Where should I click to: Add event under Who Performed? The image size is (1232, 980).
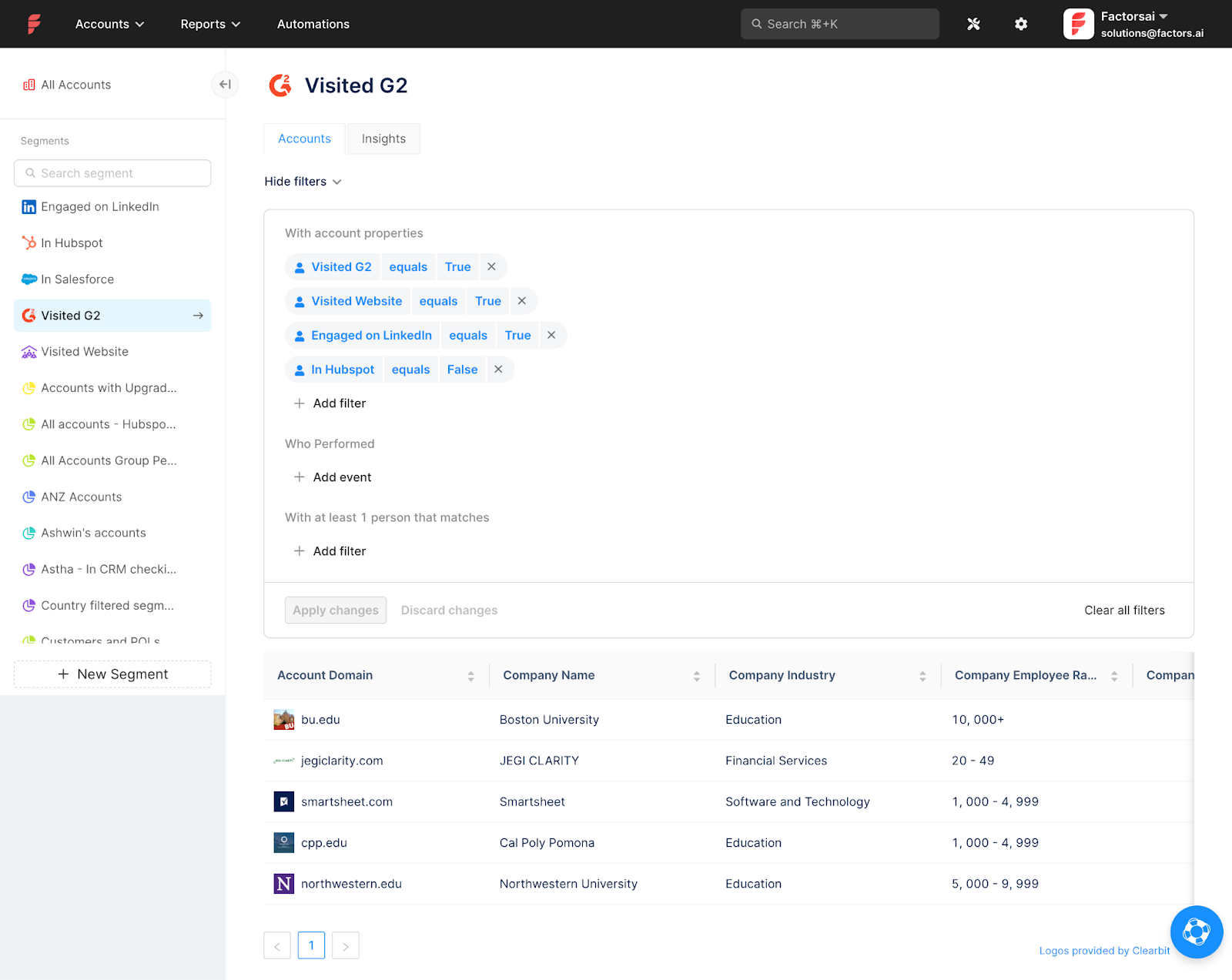333,477
